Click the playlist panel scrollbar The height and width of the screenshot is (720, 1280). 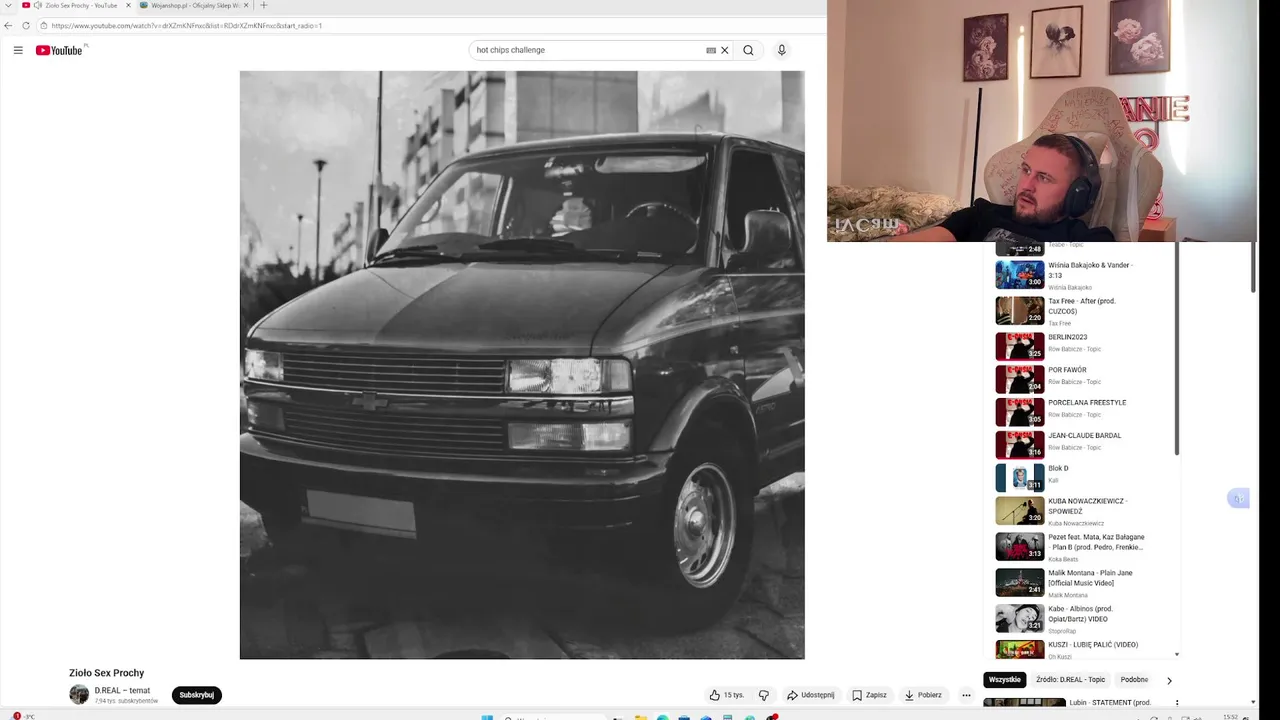click(x=1176, y=350)
